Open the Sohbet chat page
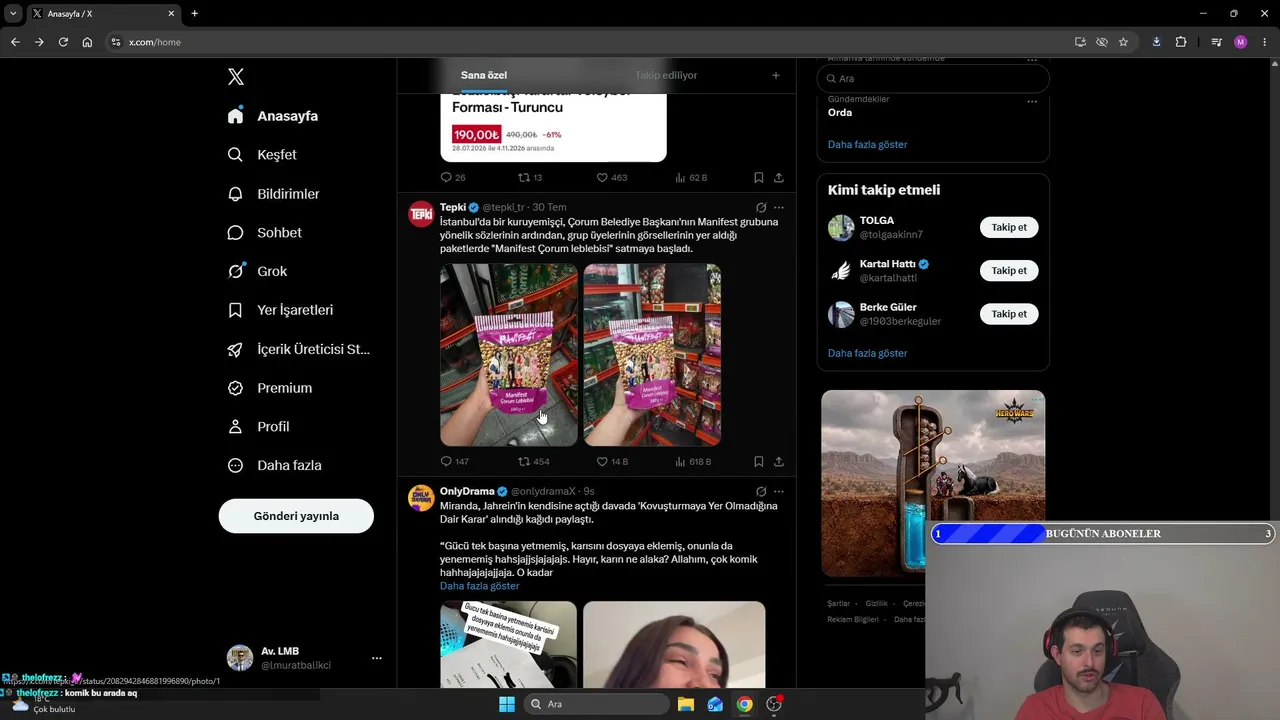Image resolution: width=1280 pixels, height=720 pixels. point(265,233)
